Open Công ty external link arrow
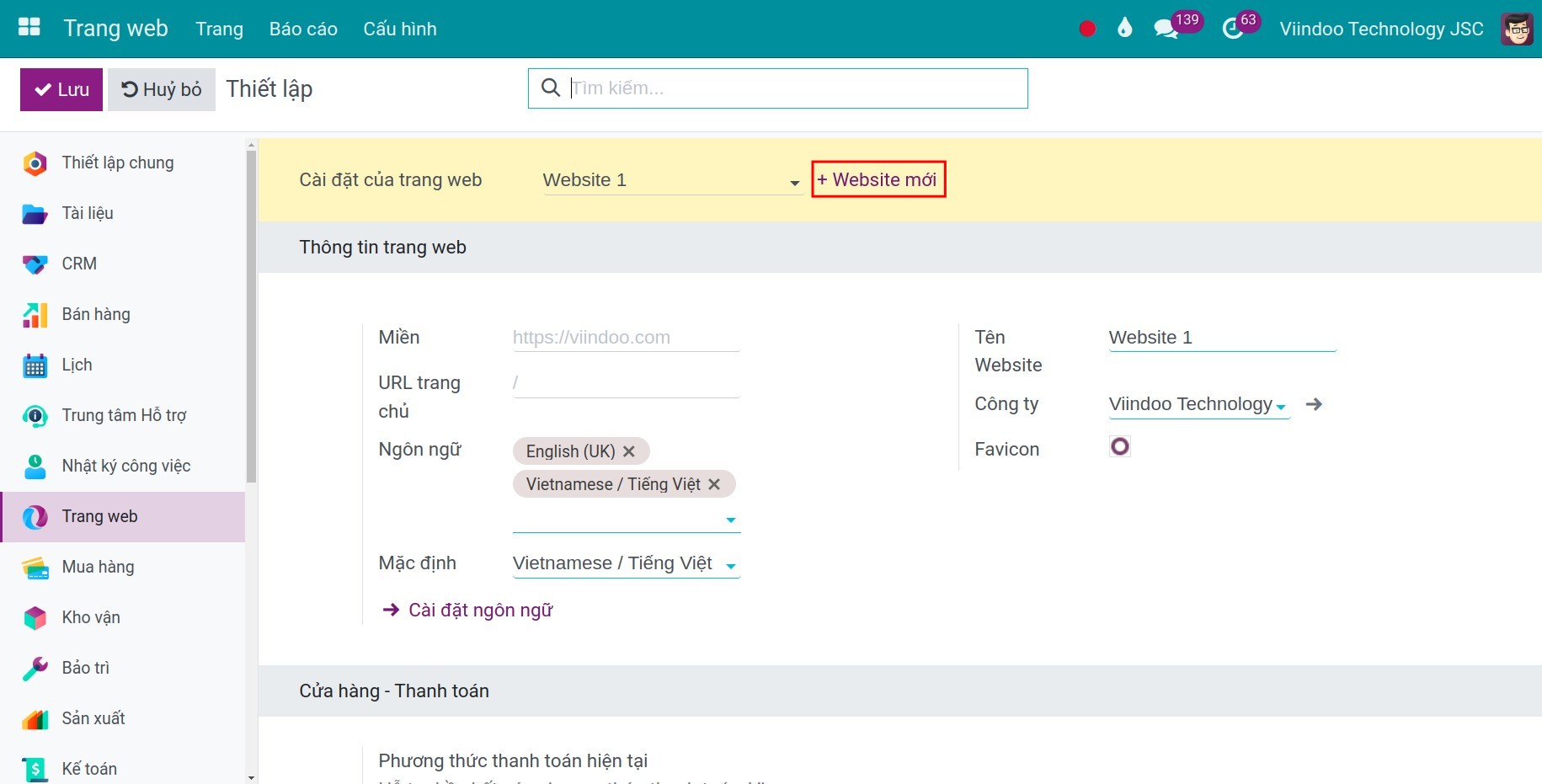 click(1314, 404)
